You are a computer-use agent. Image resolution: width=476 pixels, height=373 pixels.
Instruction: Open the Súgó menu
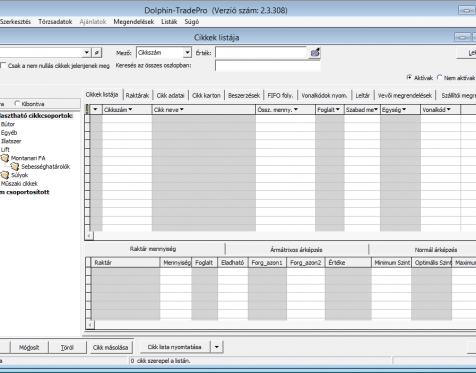pos(192,22)
